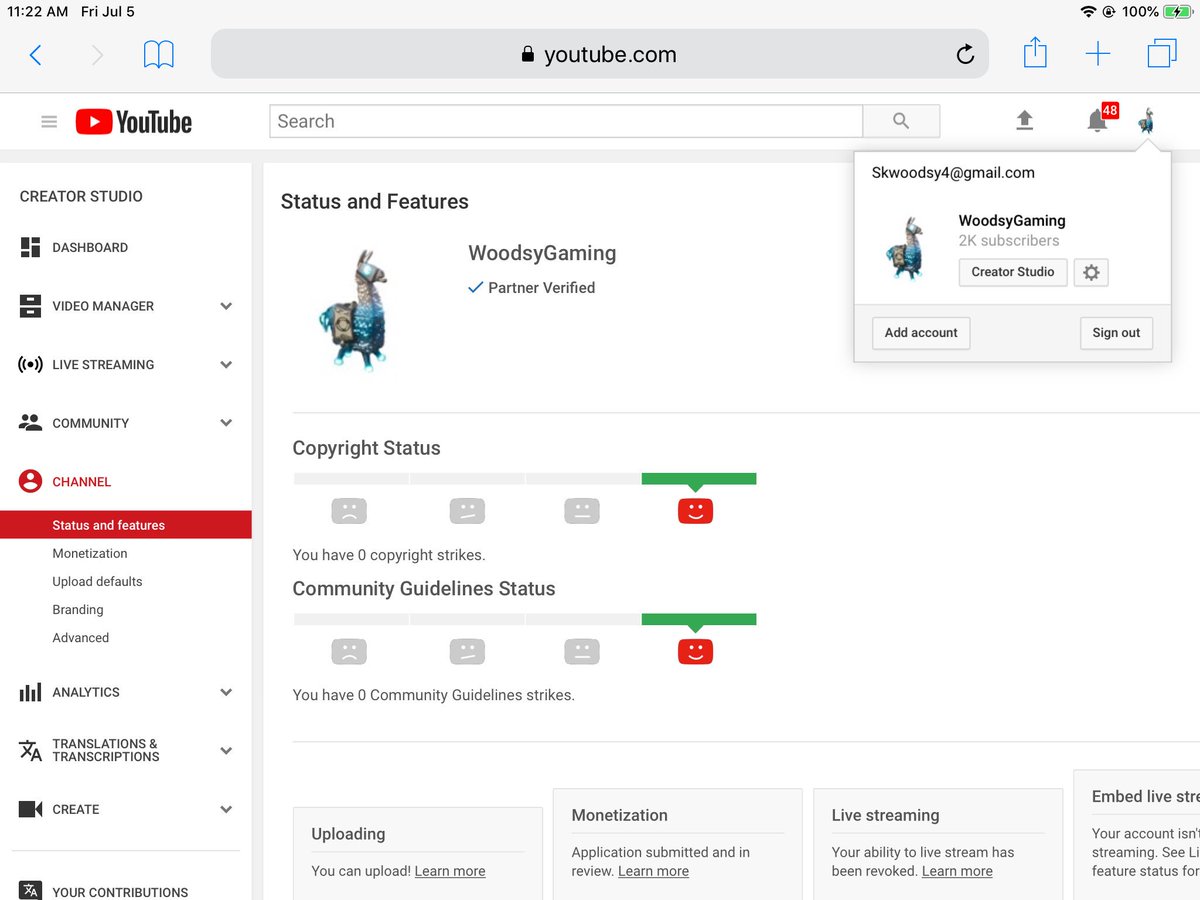The height and width of the screenshot is (900, 1200).
Task: Click the red smiley under Copyright Status
Action: point(695,511)
